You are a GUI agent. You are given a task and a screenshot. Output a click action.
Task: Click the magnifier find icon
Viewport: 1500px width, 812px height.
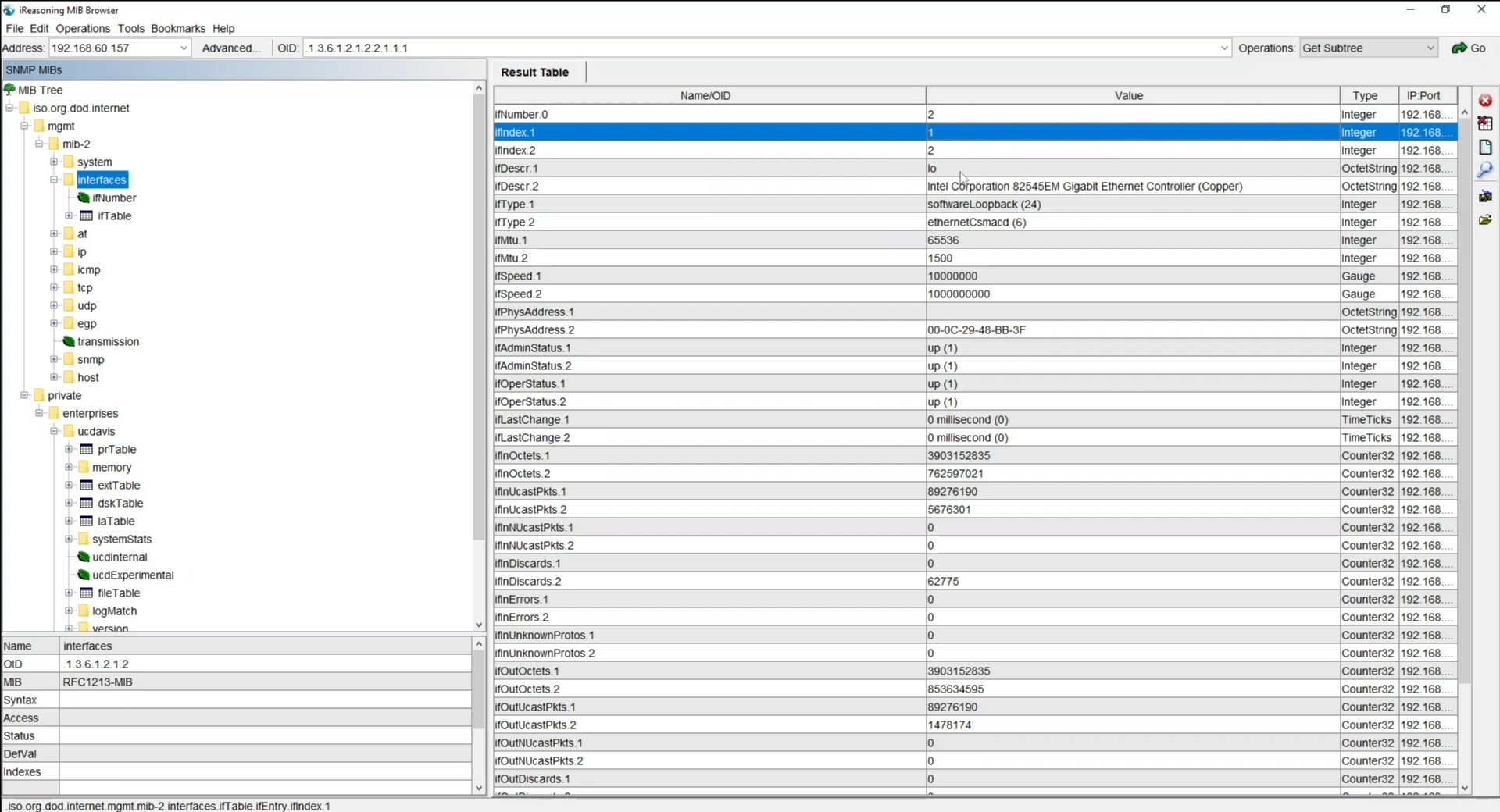click(x=1485, y=170)
